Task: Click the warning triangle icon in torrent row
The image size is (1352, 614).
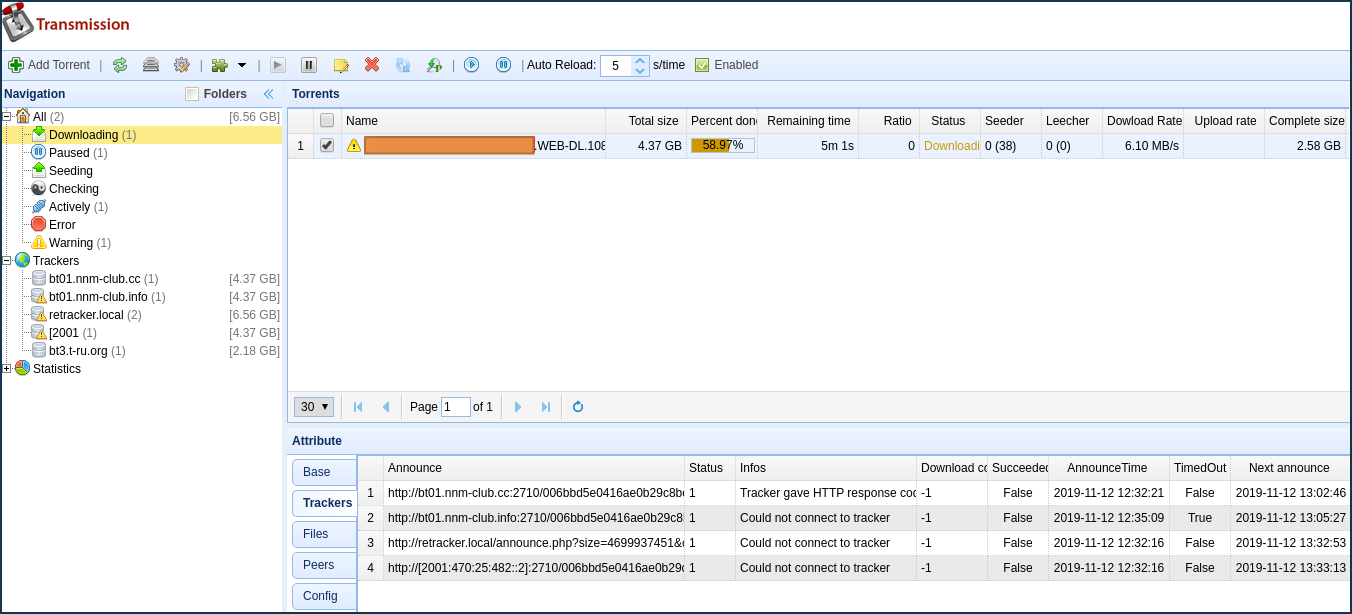Action: pyautogui.click(x=354, y=145)
